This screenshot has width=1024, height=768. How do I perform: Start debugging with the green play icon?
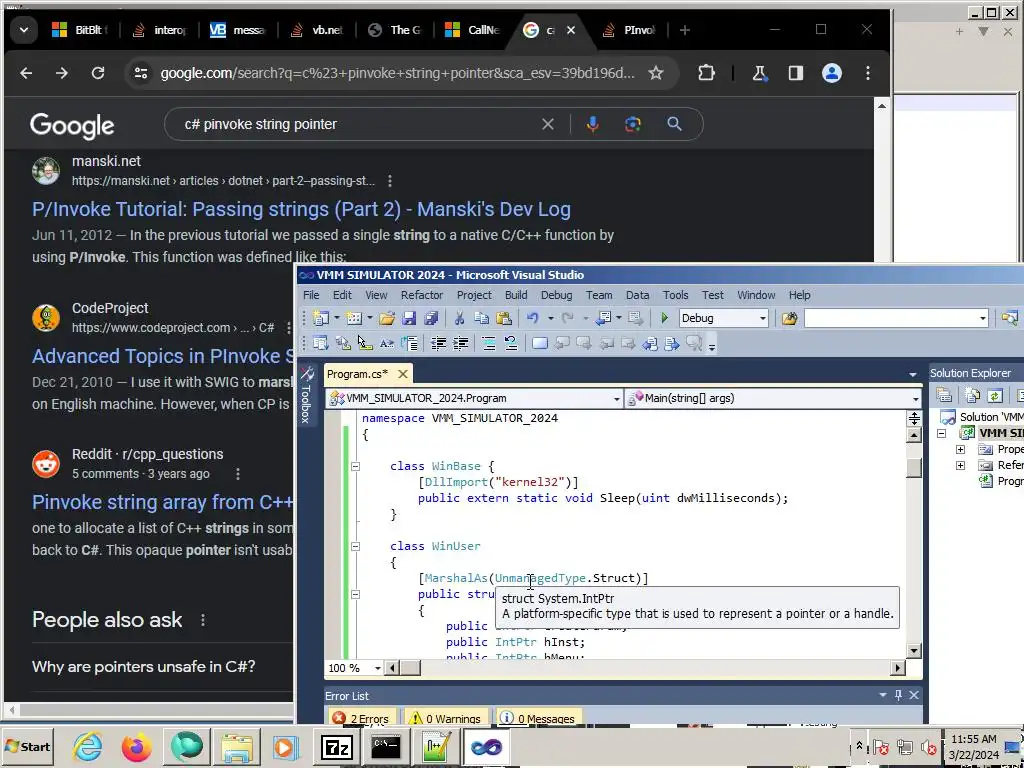tap(664, 318)
